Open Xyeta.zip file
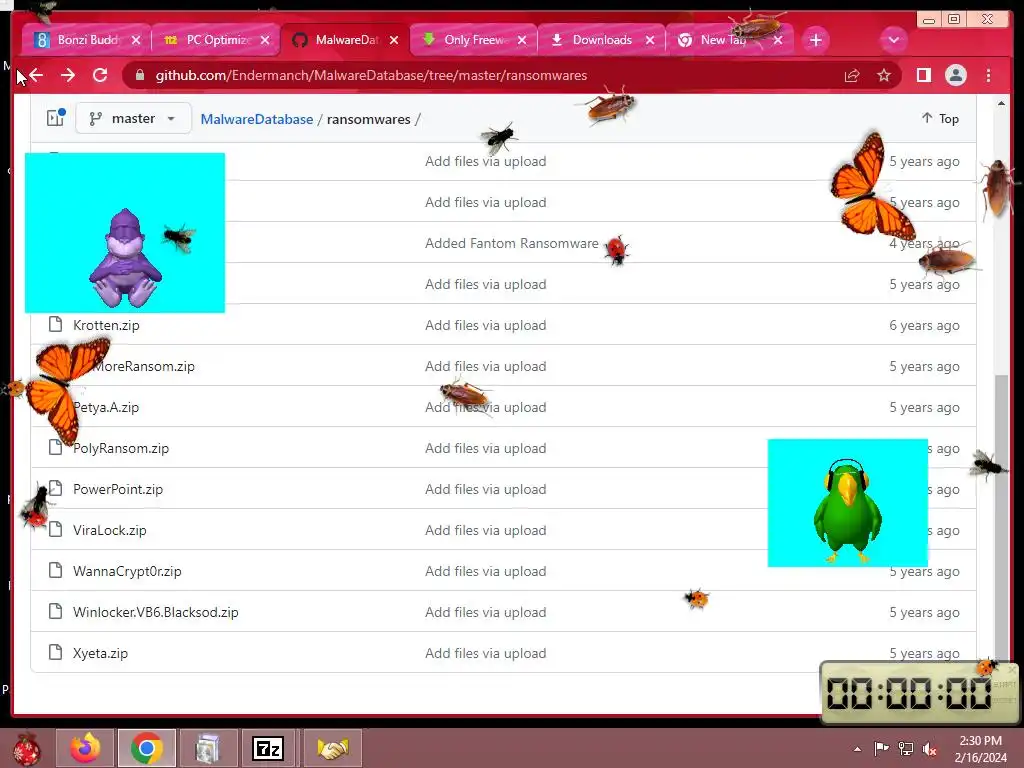The height and width of the screenshot is (768, 1024). coord(100,653)
